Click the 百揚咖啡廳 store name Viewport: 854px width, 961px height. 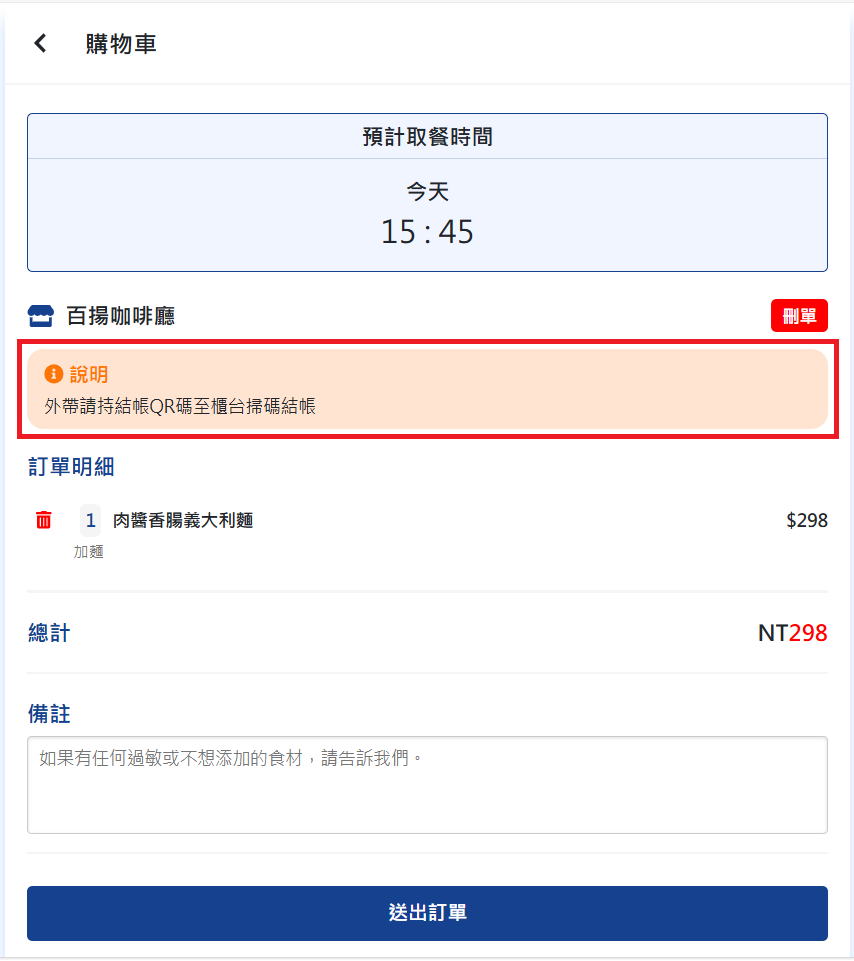tap(120, 317)
